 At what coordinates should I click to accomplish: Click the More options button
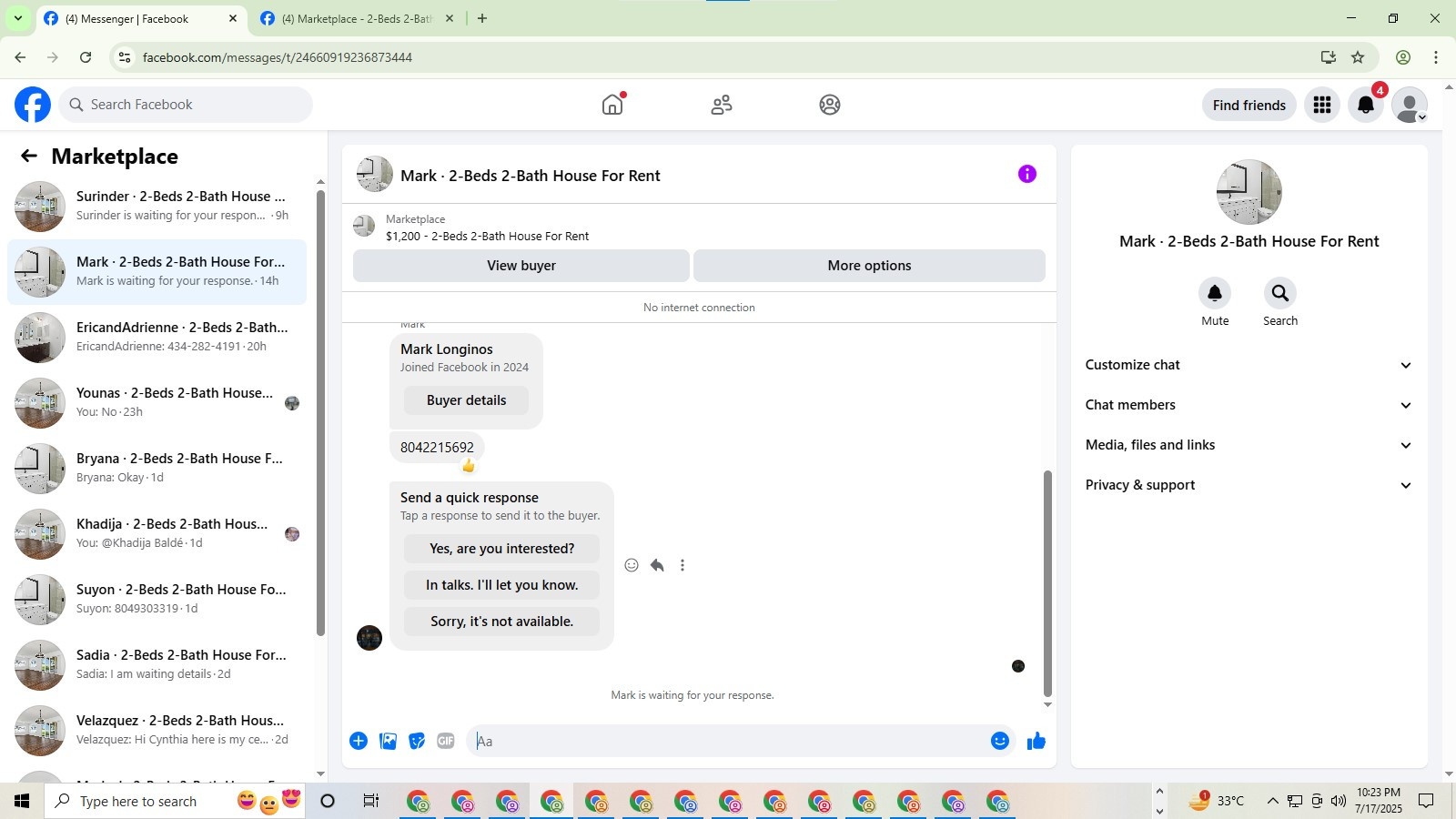[869, 266]
